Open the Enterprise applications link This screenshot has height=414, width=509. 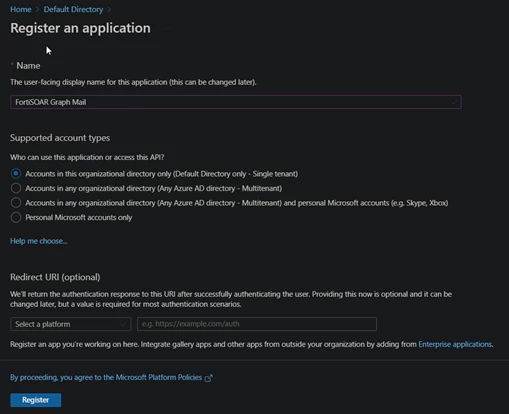pos(455,344)
